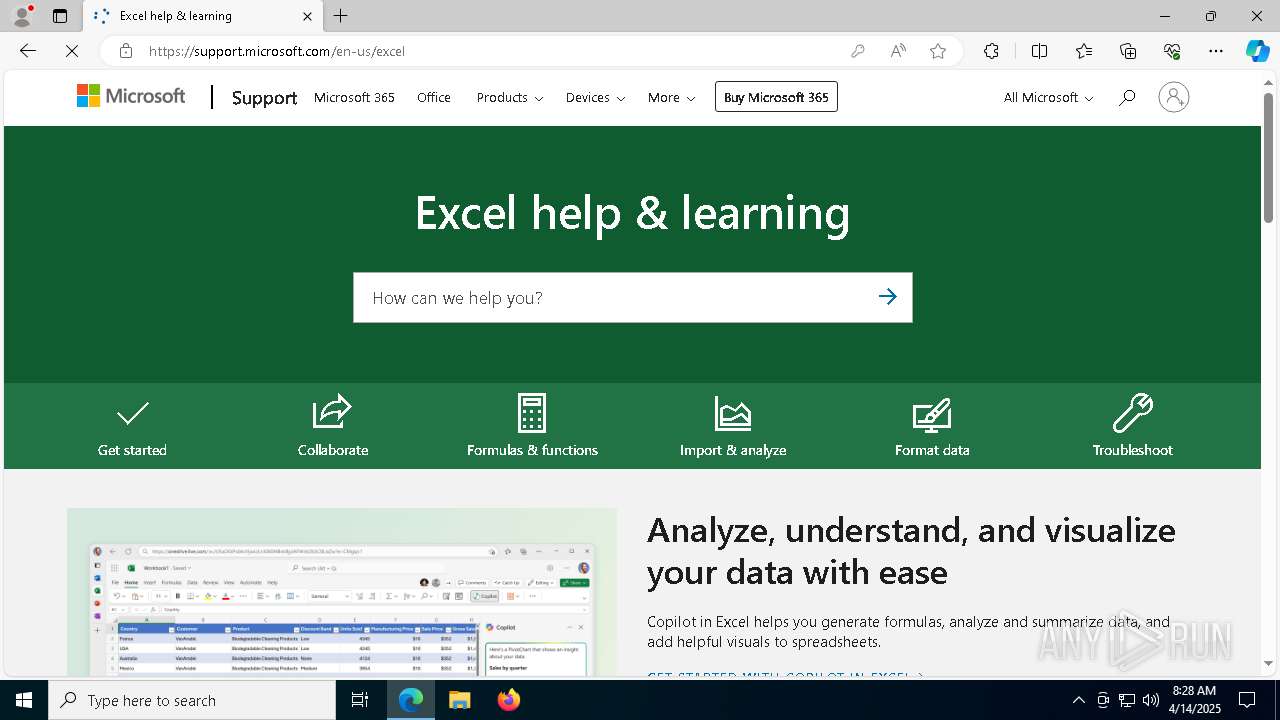Open the password key icon in address bar

coord(857,51)
